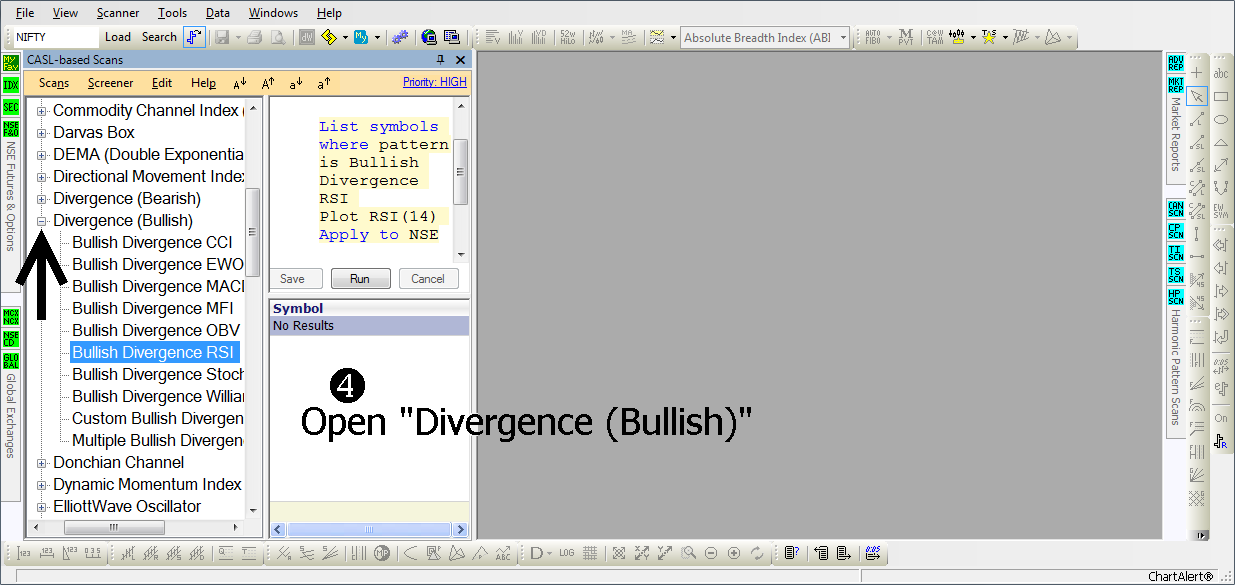
Task: Select Bullish Divergence CCI scan
Action: click(x=152, y=243)
